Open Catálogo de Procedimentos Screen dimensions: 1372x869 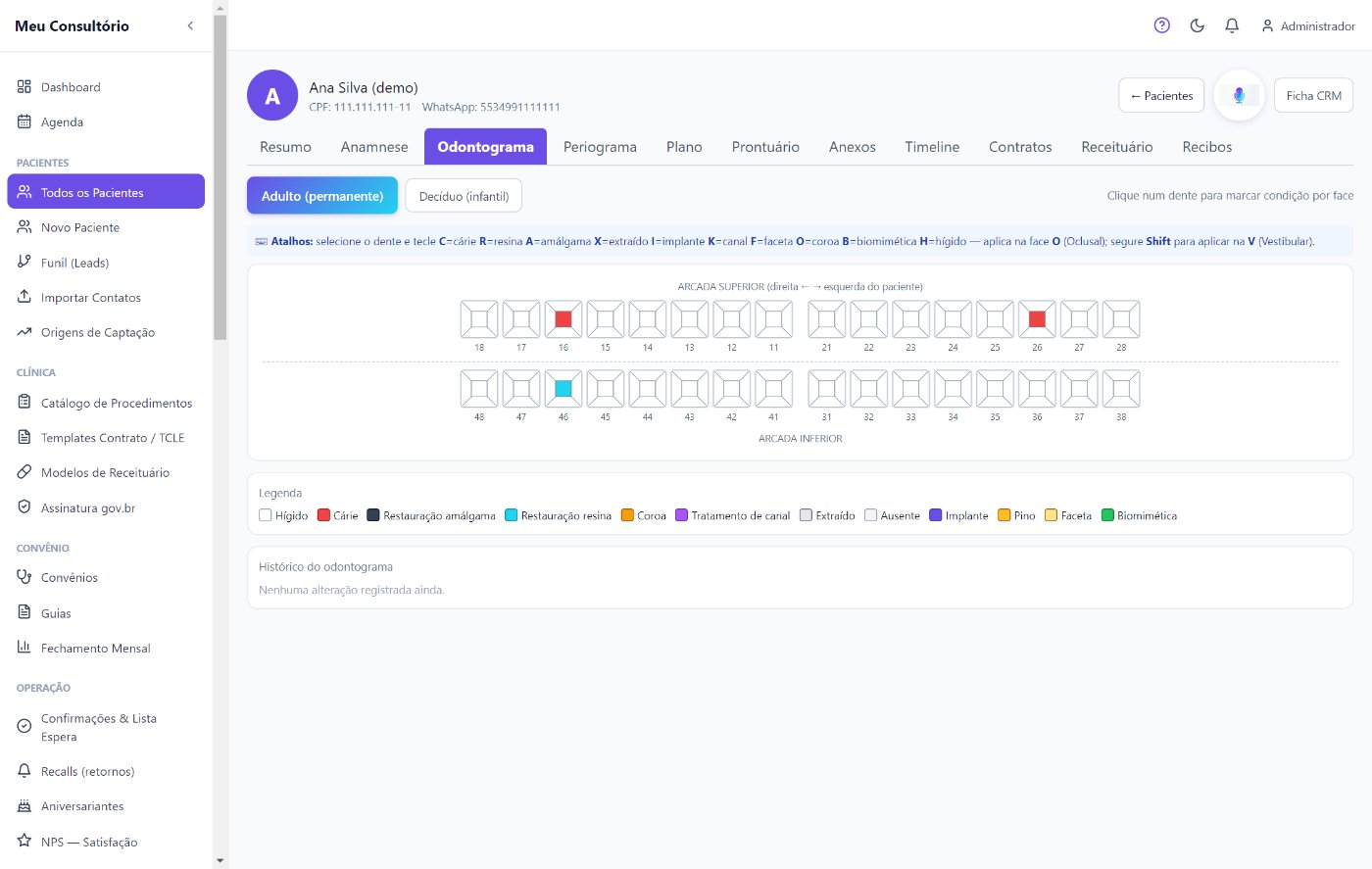[x=106, y=403]
